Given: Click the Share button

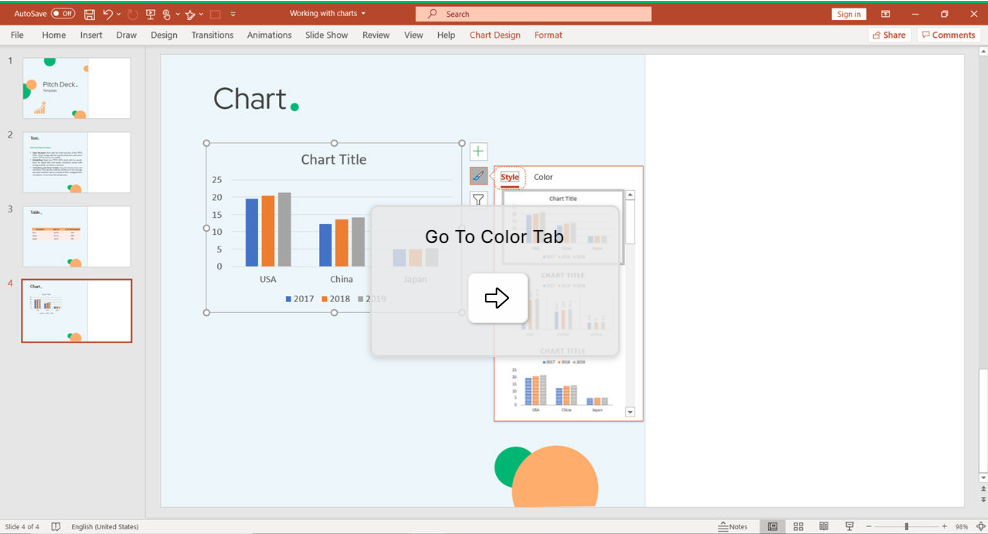Looking at the screenshot, I should tap(889, 35).
